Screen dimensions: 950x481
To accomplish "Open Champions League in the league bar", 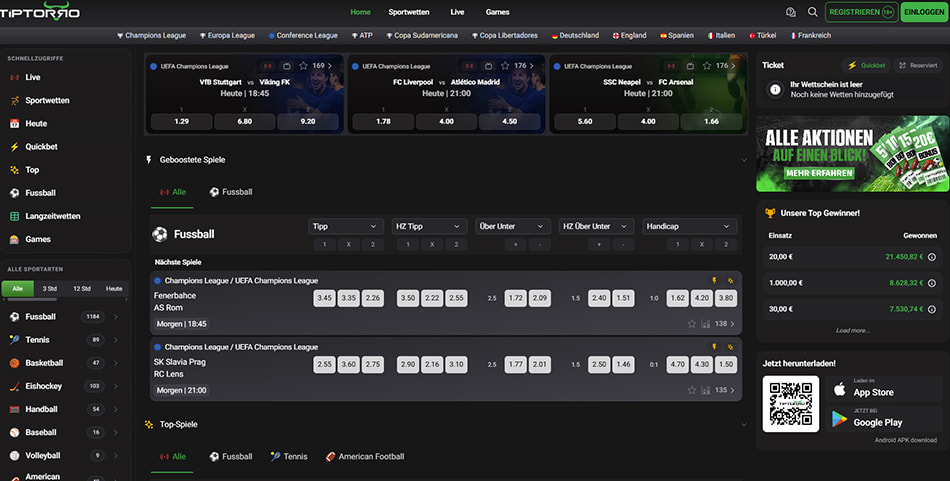I will pos(151,36).
